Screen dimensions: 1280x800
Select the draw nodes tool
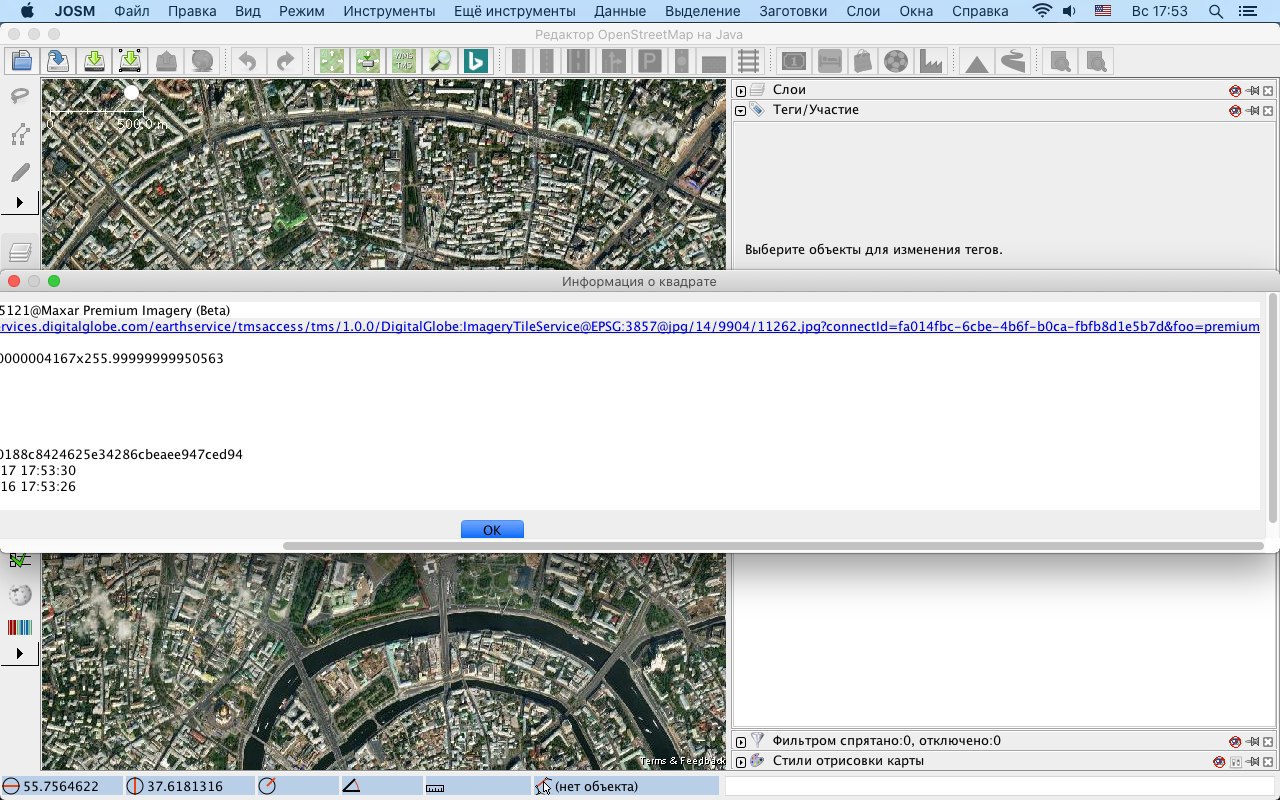(x=20, y=134)
